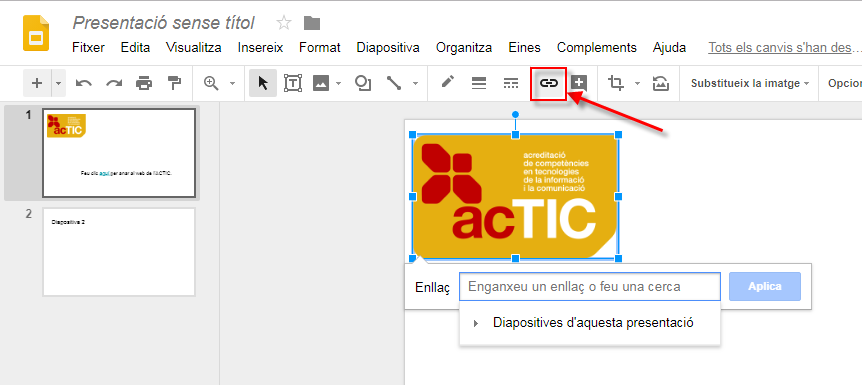Open the Diapositiva menu

pos(388,48)
